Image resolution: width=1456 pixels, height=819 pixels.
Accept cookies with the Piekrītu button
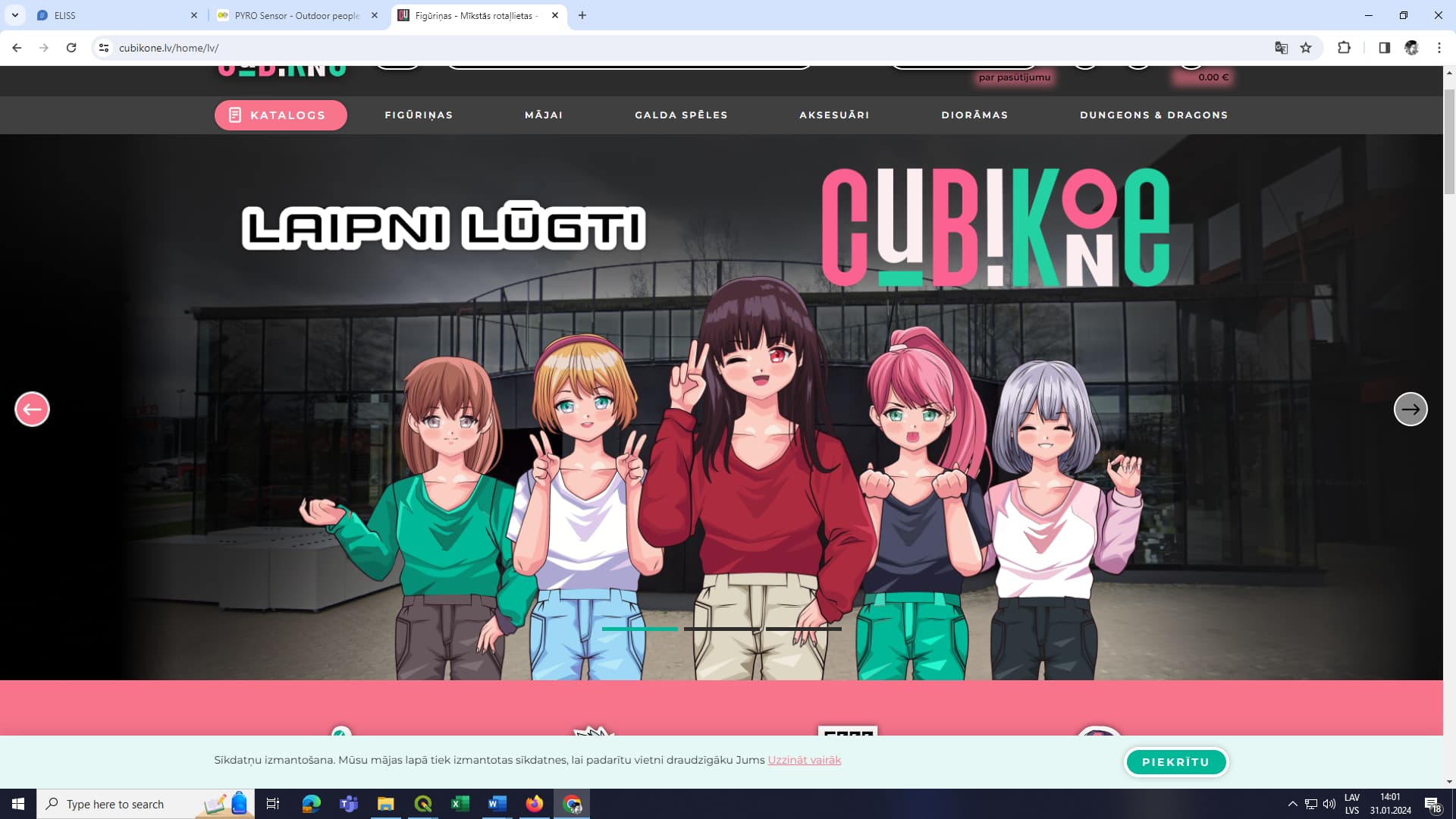coord(1175,762)
